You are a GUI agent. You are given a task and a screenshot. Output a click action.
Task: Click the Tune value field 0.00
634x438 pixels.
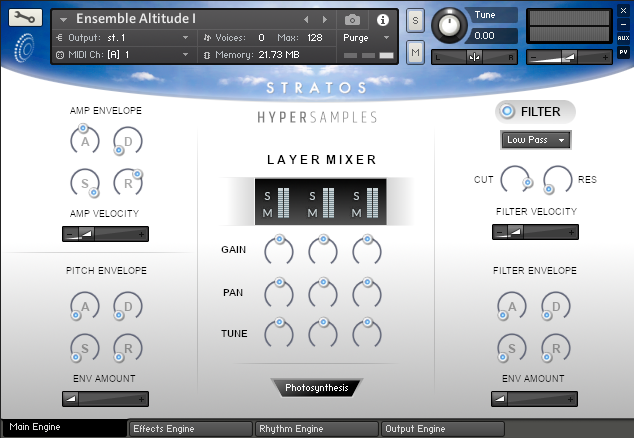[x=491, y=36]
